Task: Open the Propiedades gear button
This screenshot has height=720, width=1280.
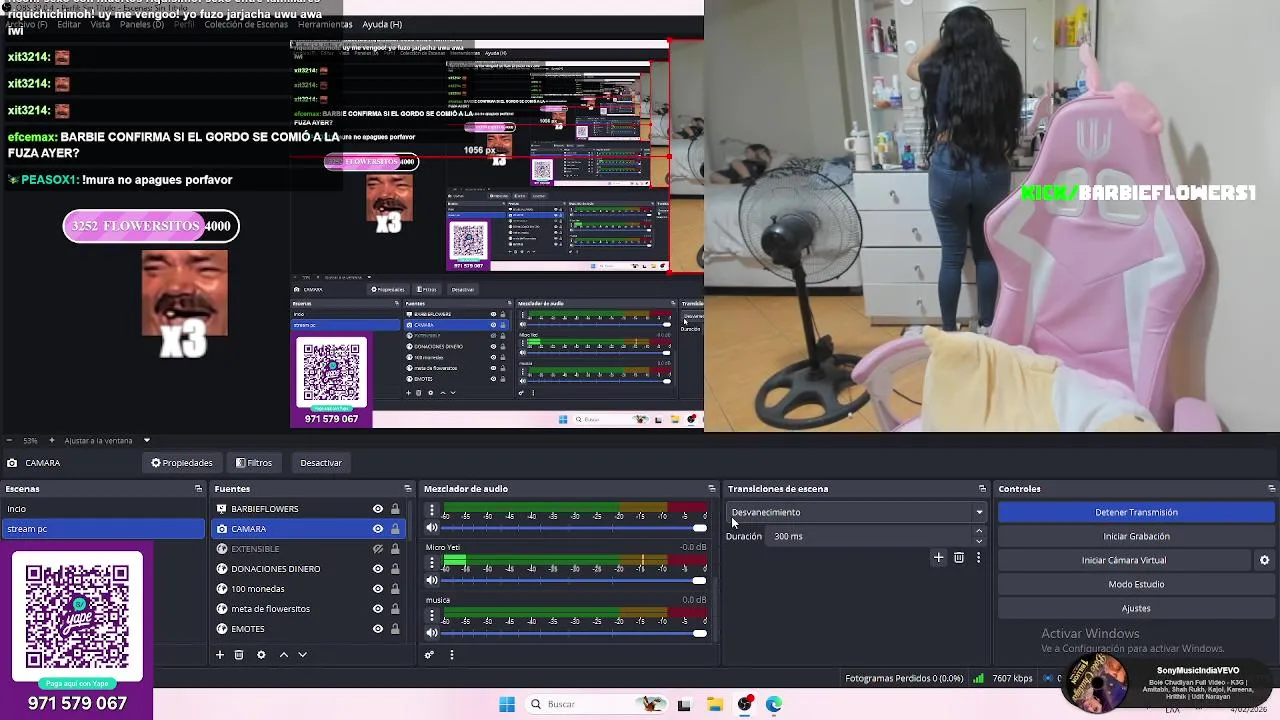Action: click(x=182, y=463)
